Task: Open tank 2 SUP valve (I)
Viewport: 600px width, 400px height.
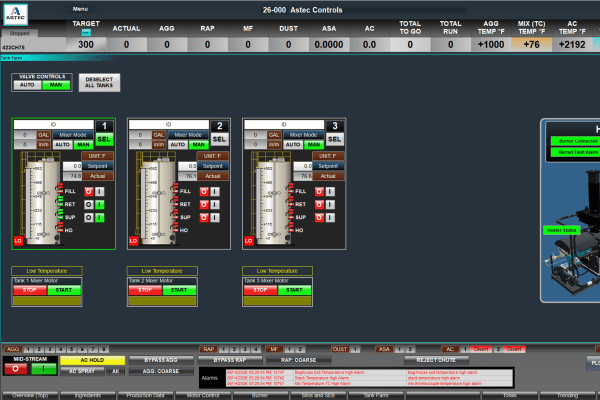Action: 215,218
